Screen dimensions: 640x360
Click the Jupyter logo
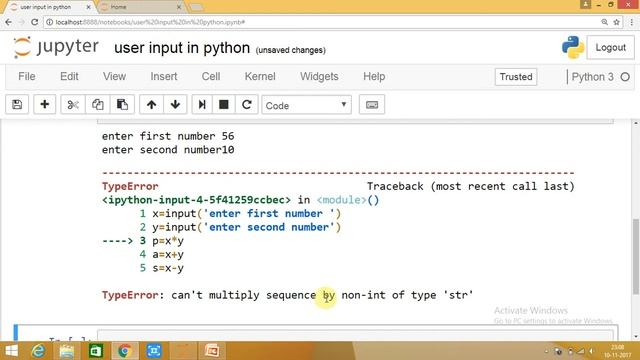[x=56, y=47]
